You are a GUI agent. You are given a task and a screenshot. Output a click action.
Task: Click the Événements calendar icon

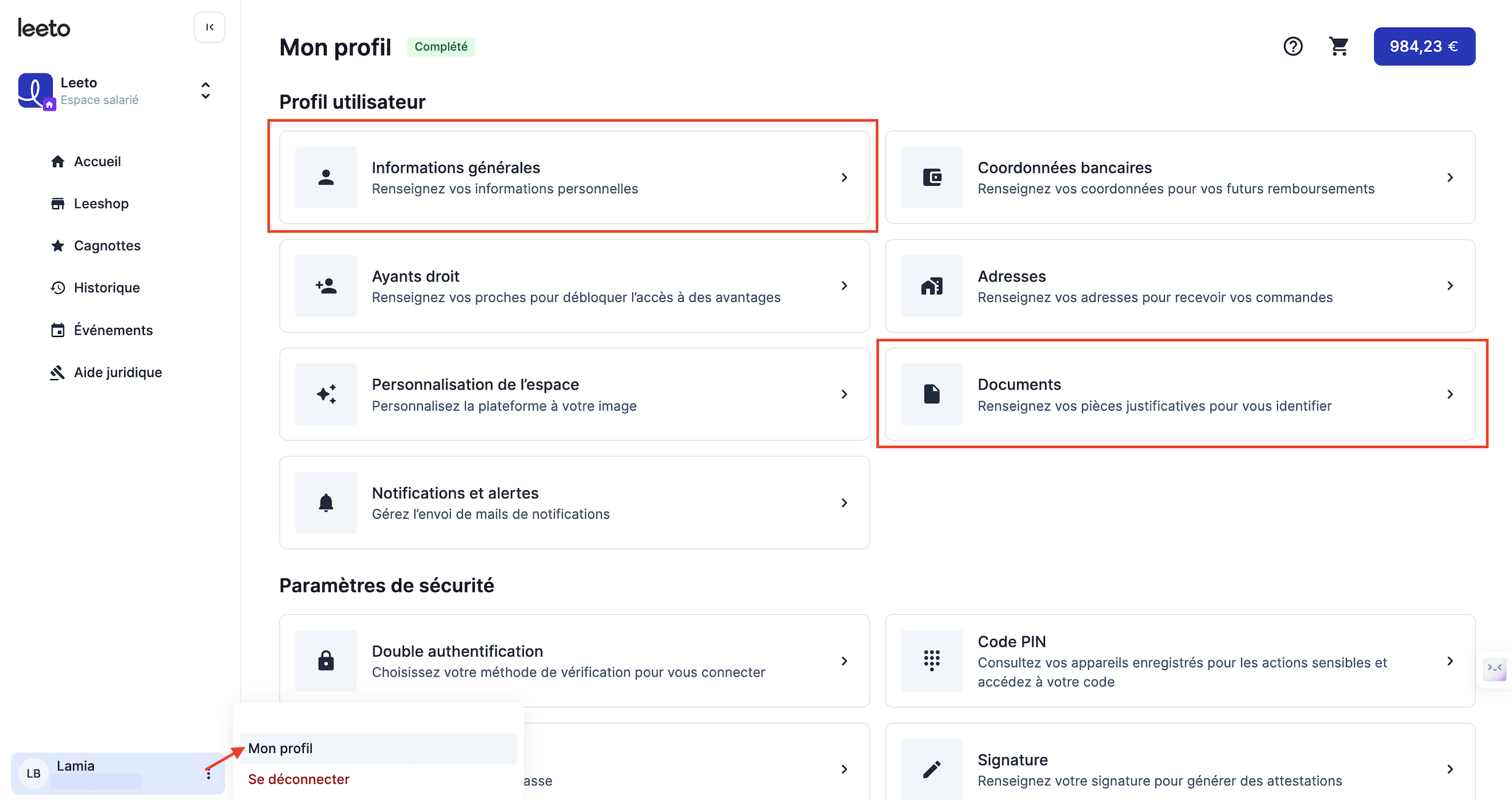[57, 330]
